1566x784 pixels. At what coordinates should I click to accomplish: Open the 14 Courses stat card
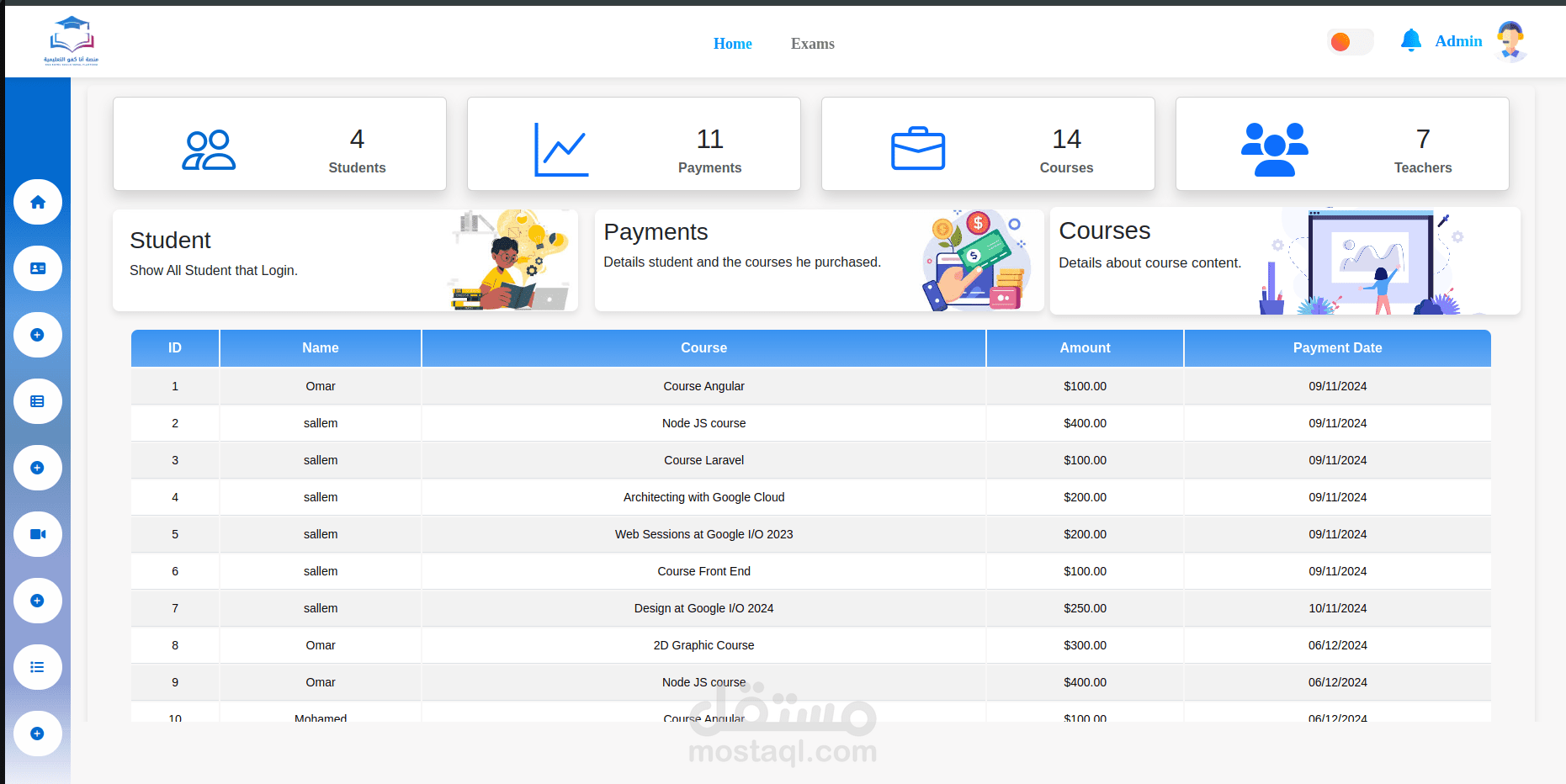(x=988, y=144)
